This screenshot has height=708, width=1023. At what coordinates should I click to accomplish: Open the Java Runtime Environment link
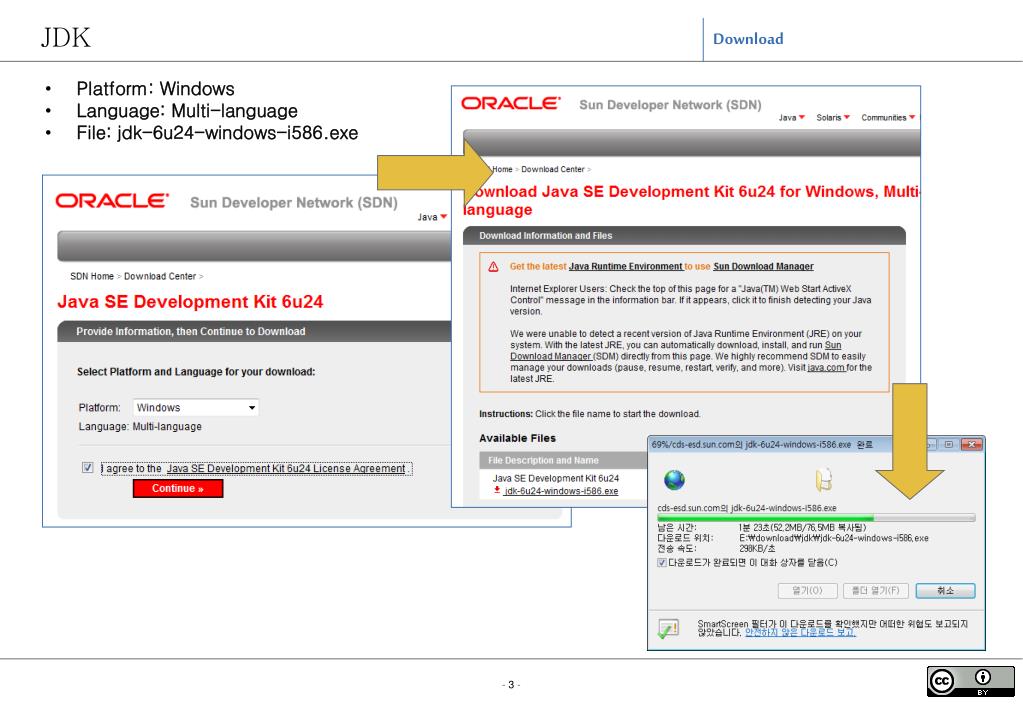(625, 266)
